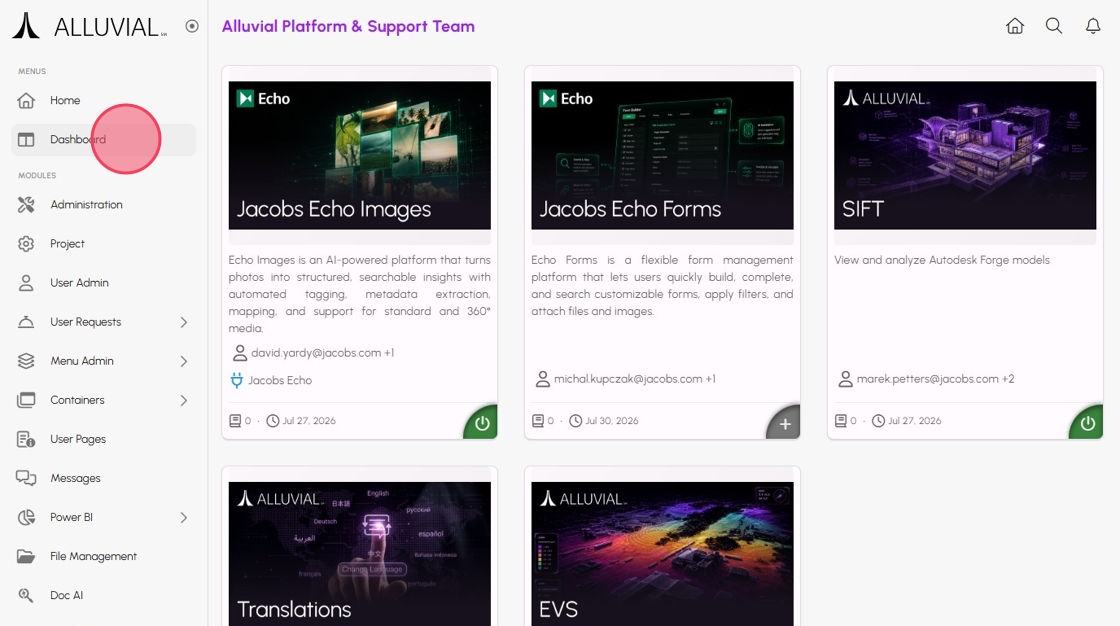Viewport: 1120px width, 626px height.
Task: Open EVS card thumbnail
Action: point(662,554)
